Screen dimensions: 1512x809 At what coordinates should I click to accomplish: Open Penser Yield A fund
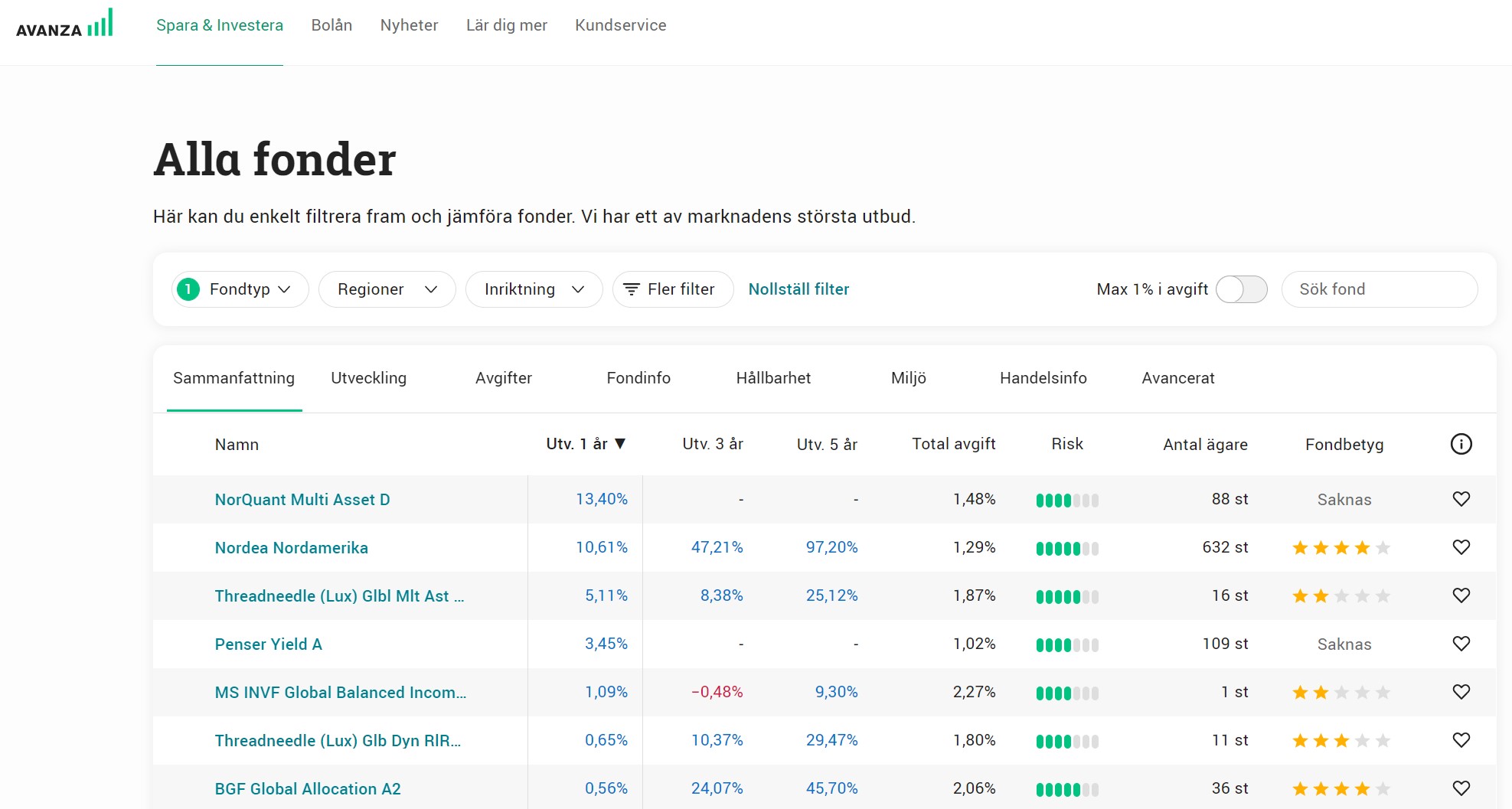(269, 644)
